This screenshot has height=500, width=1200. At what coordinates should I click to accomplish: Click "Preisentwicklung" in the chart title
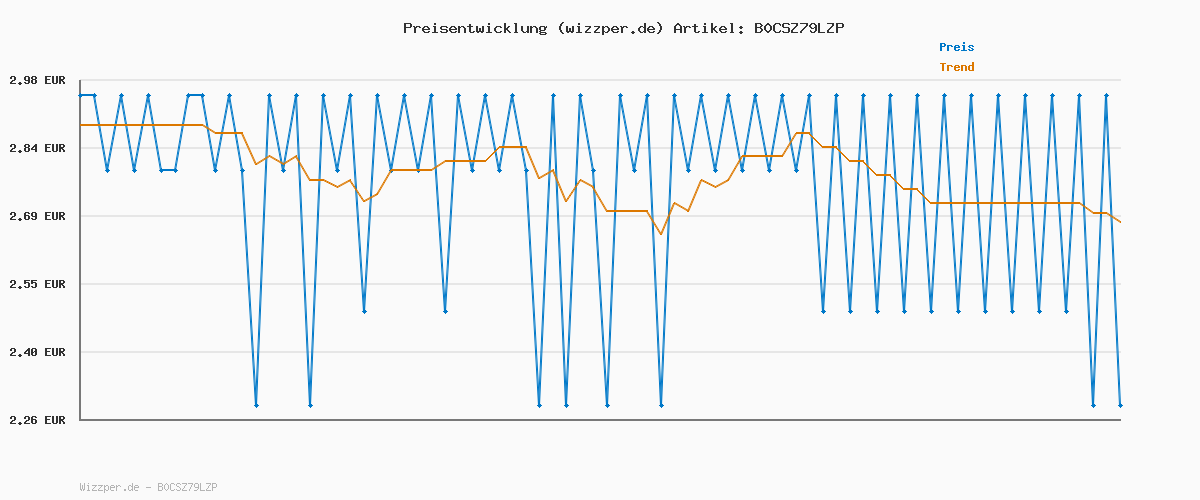pos(475,28)
